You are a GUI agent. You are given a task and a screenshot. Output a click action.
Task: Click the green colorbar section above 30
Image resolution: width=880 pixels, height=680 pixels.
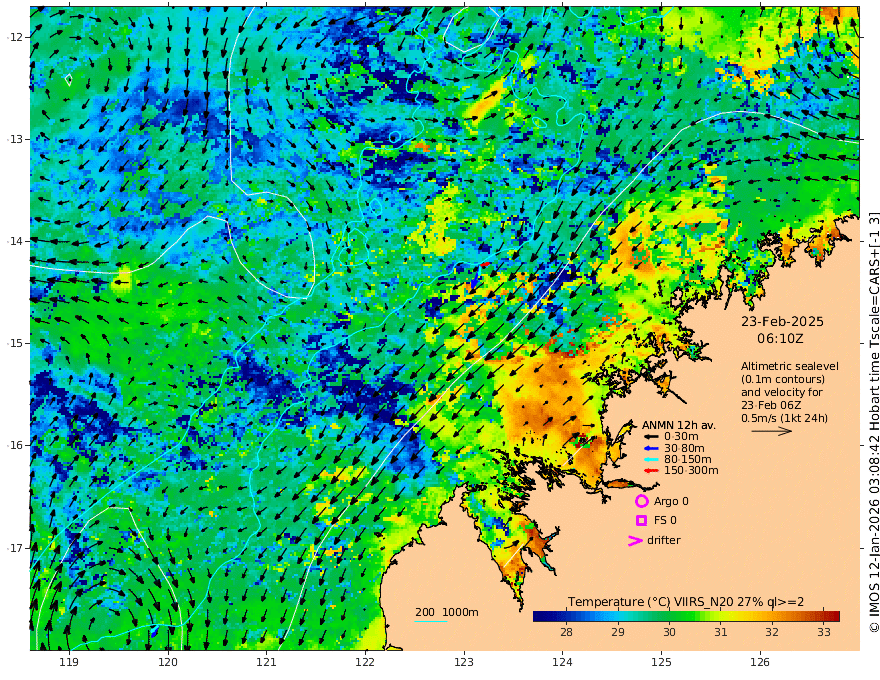[669, 616]
